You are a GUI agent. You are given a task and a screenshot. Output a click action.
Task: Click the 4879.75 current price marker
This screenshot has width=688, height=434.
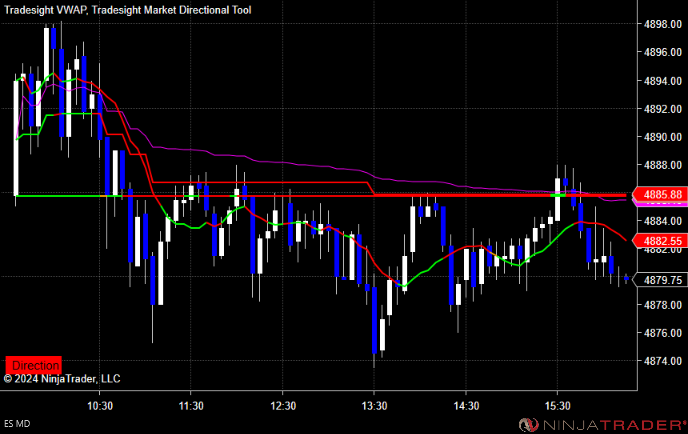point(660,280)
